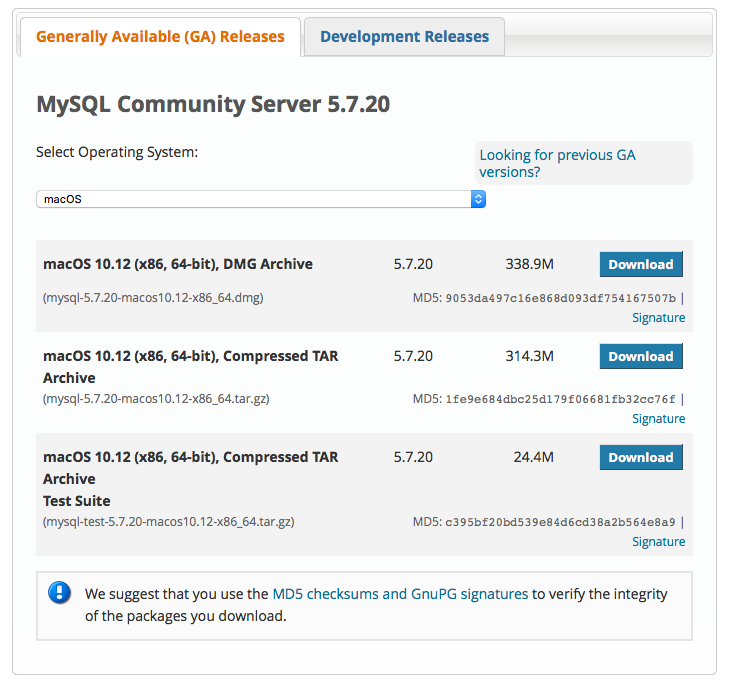Open MD5 checksums and GnuPG signatures link
Screen dimensions: 732x693
pos(400,594)
